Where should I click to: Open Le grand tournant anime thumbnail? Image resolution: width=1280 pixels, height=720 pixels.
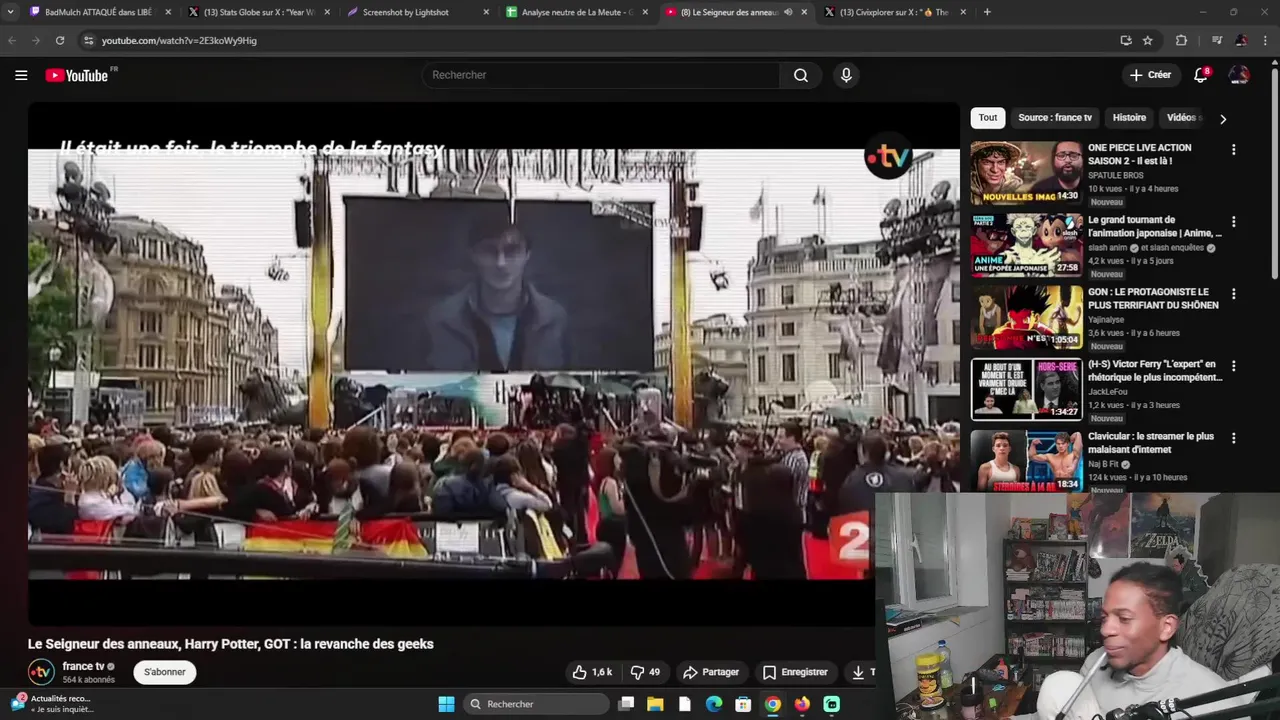(x=1026, y=245)
